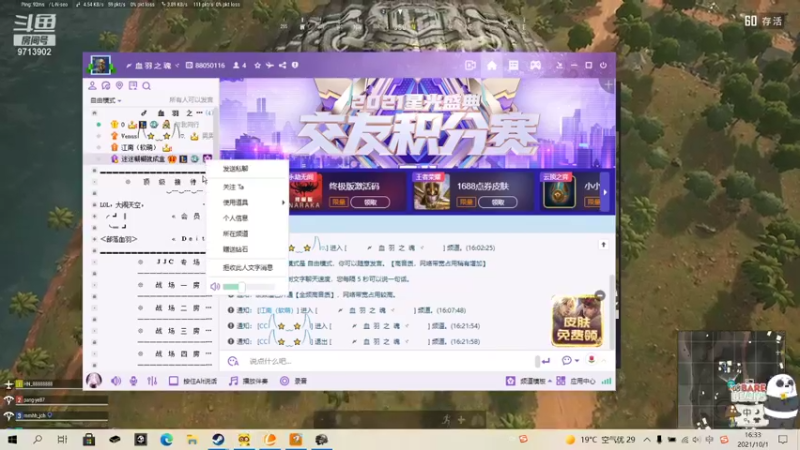Open 使用道具 submenu in context menu
The width and height of the screenshot is (800, 450).
coord(248,203)
